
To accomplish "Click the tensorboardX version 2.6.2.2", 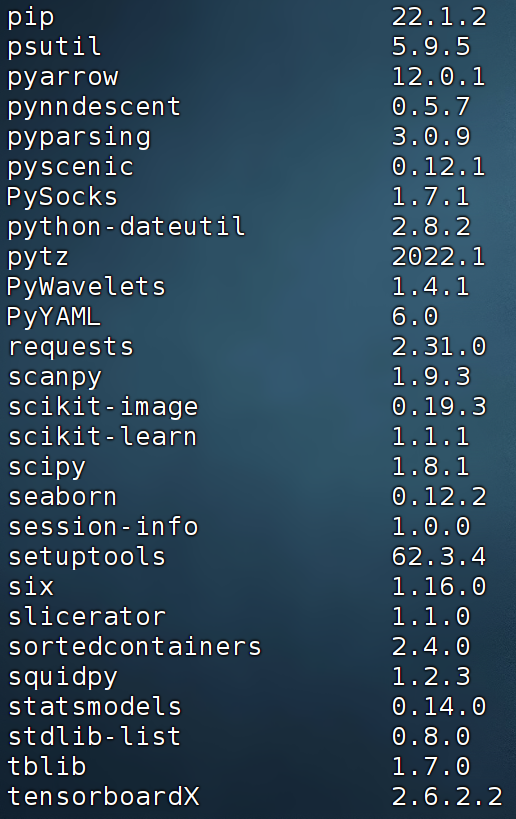I will click(x=447, y=797).
